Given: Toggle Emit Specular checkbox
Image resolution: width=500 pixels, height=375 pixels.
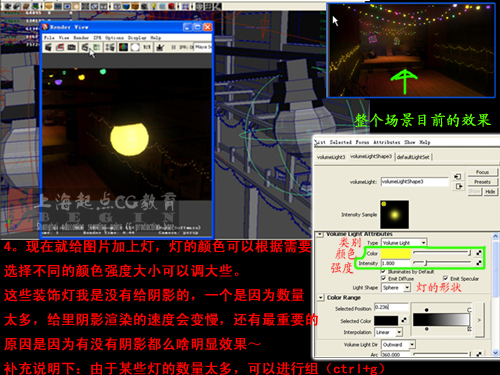Looking at the screenshot, I should click(445, 278).
